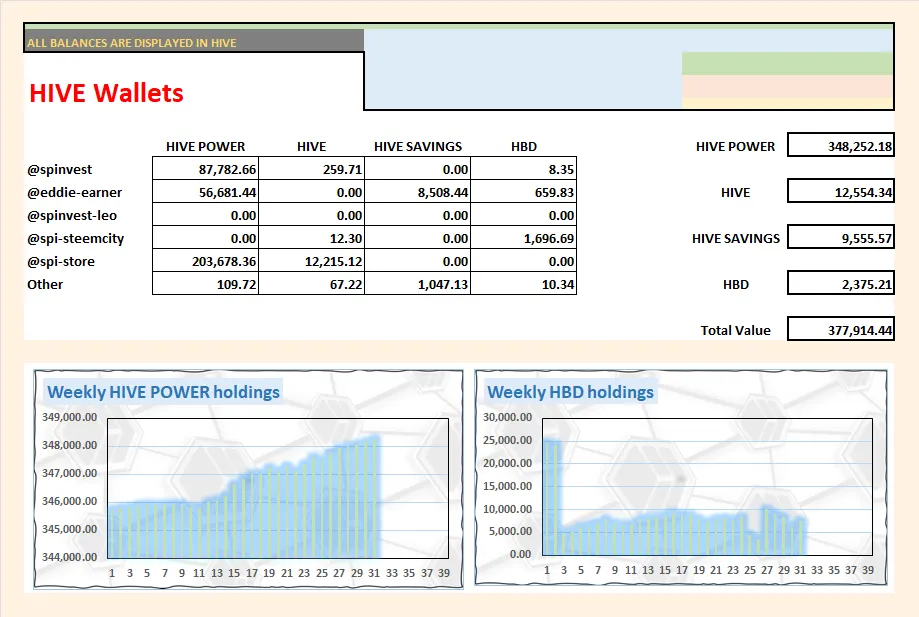Select cell with value 109.72
919x617 pixels.
tap(206, 284)
